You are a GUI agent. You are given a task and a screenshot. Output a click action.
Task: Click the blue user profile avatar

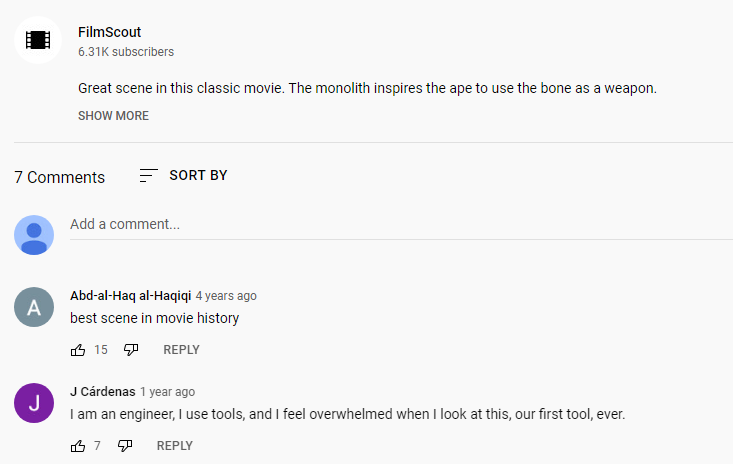[x=34, y=235]
